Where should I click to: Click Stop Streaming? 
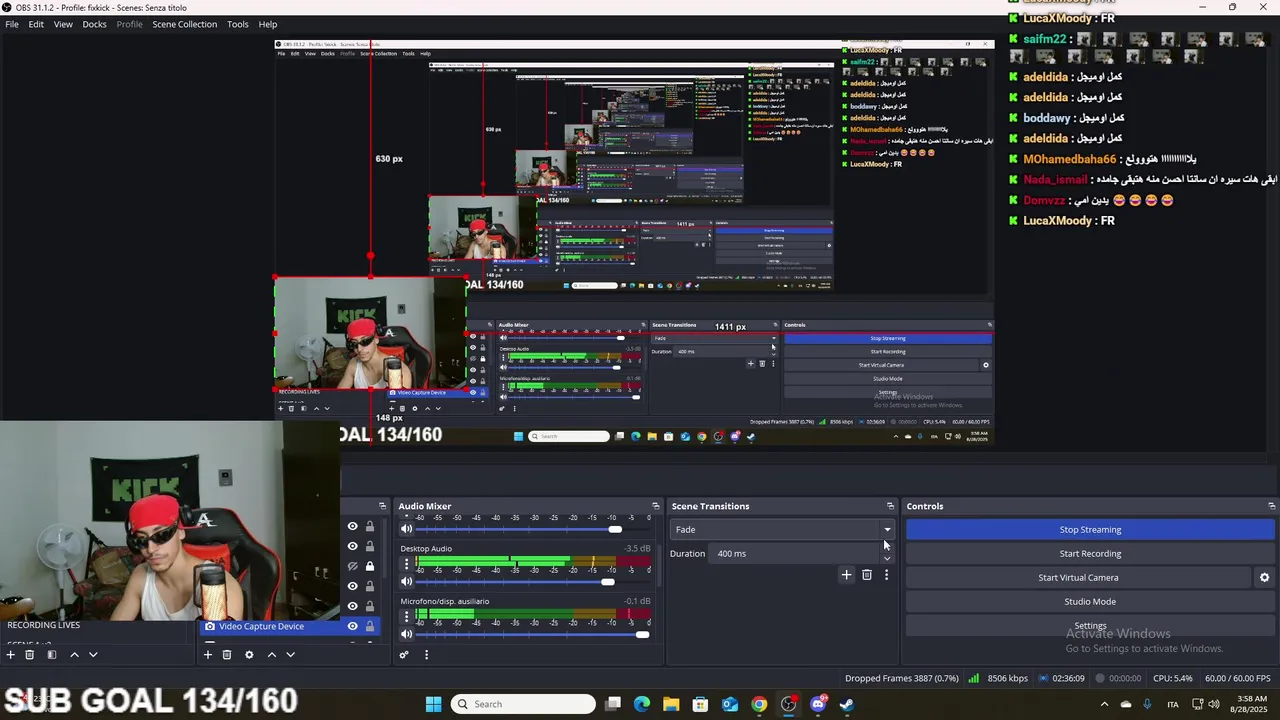[1090, 529]
